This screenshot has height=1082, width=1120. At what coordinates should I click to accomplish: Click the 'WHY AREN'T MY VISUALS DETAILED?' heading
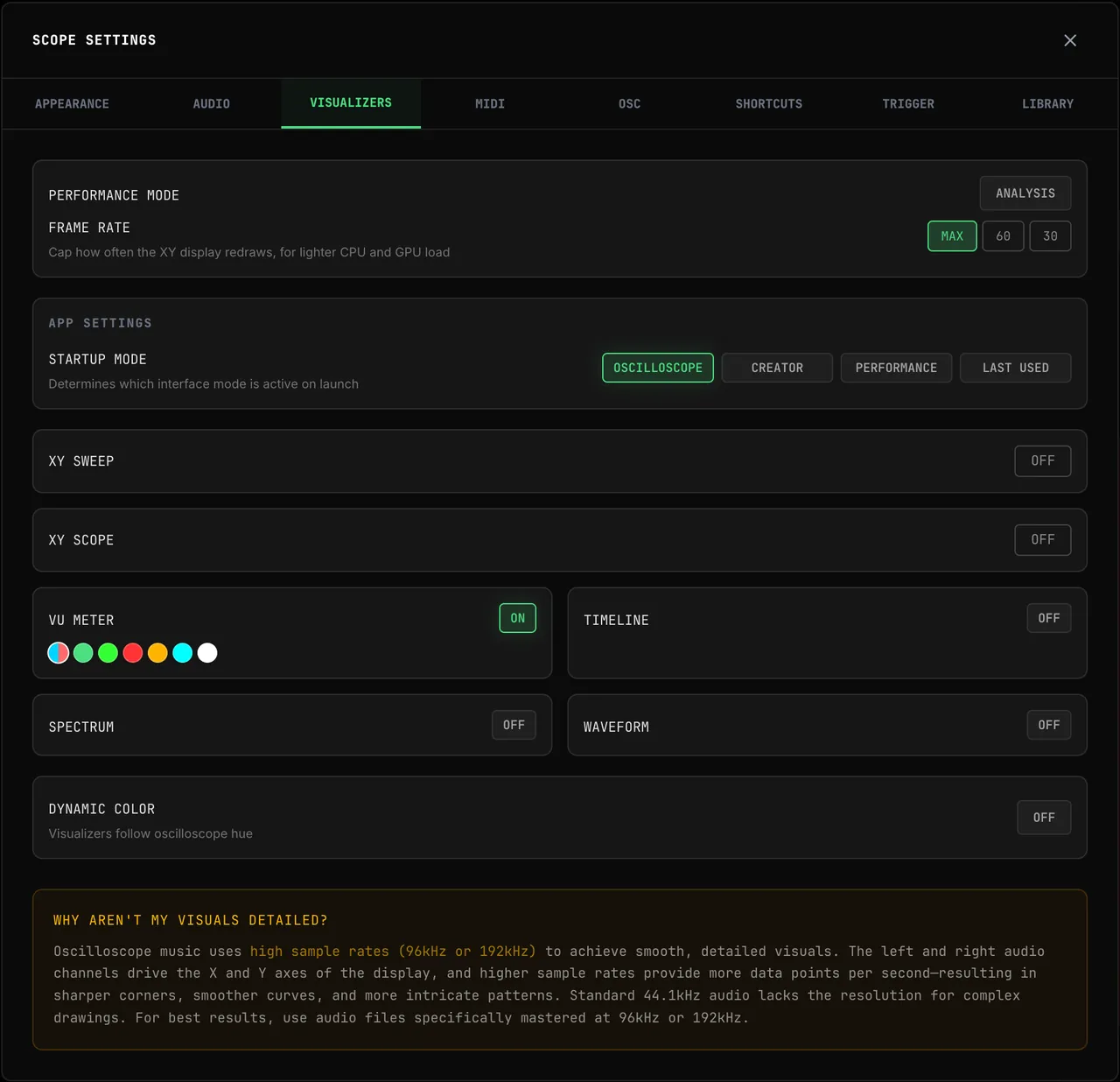tap(191, 920)
